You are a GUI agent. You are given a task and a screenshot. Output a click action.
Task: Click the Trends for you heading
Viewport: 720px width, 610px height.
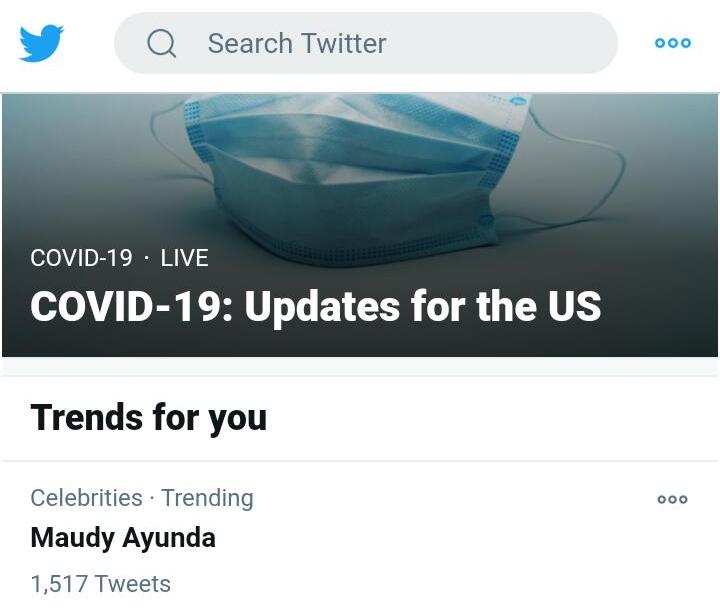click(x=148, y=417)
